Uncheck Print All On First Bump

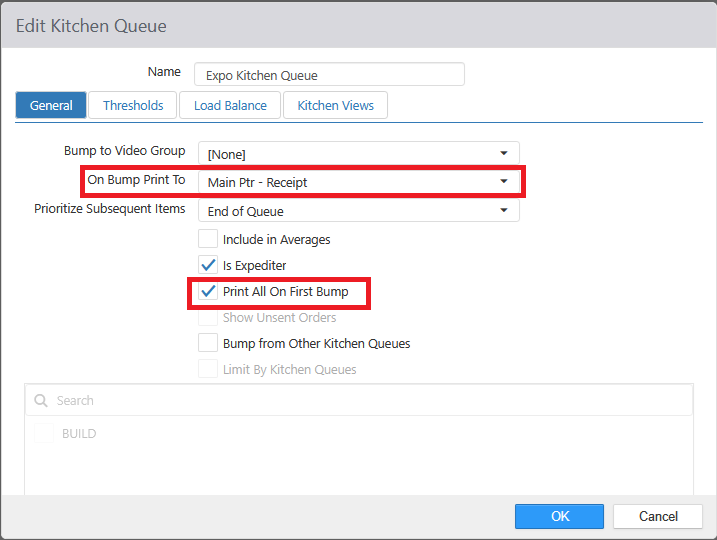click(x=208, y=291)
